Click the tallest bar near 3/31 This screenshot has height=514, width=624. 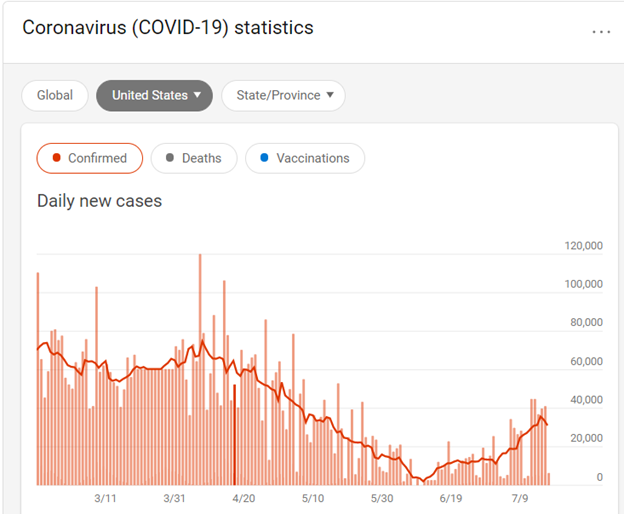click(200, 370)
